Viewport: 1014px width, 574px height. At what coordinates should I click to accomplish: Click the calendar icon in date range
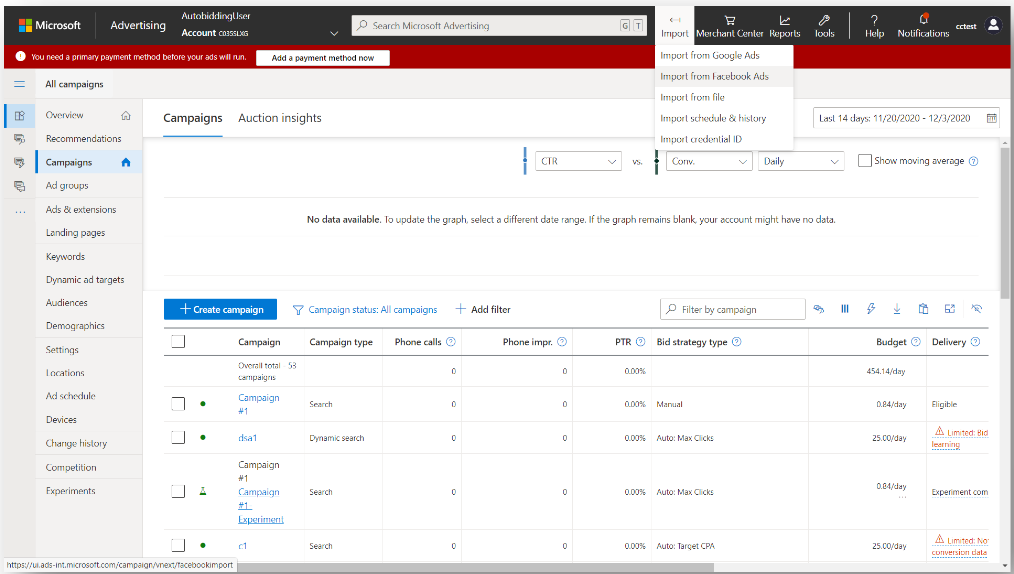click(x=991, y=118)
